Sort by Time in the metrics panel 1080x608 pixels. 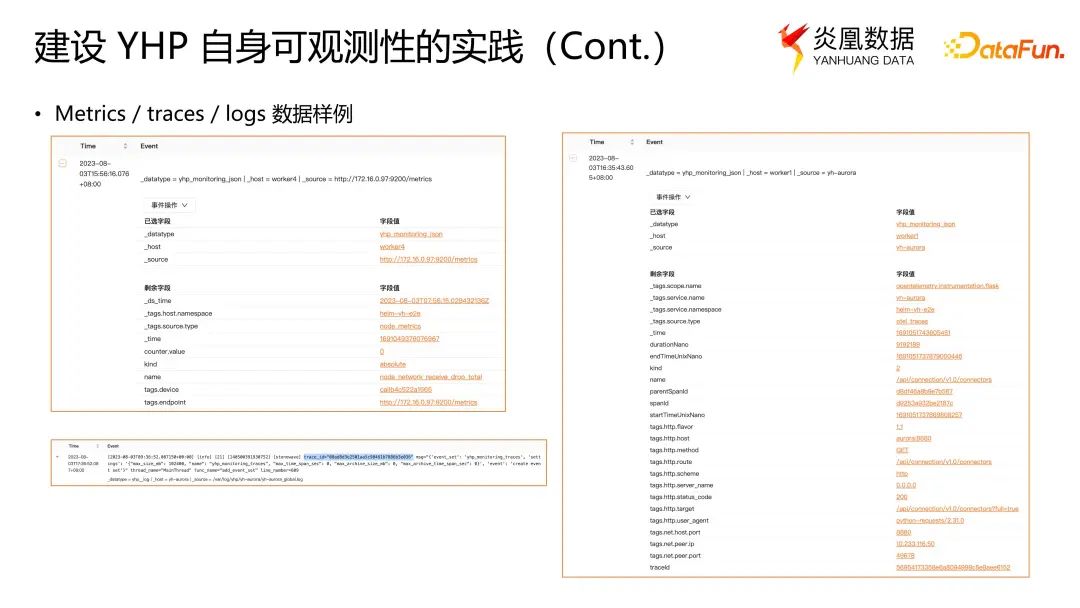[125, 146]
